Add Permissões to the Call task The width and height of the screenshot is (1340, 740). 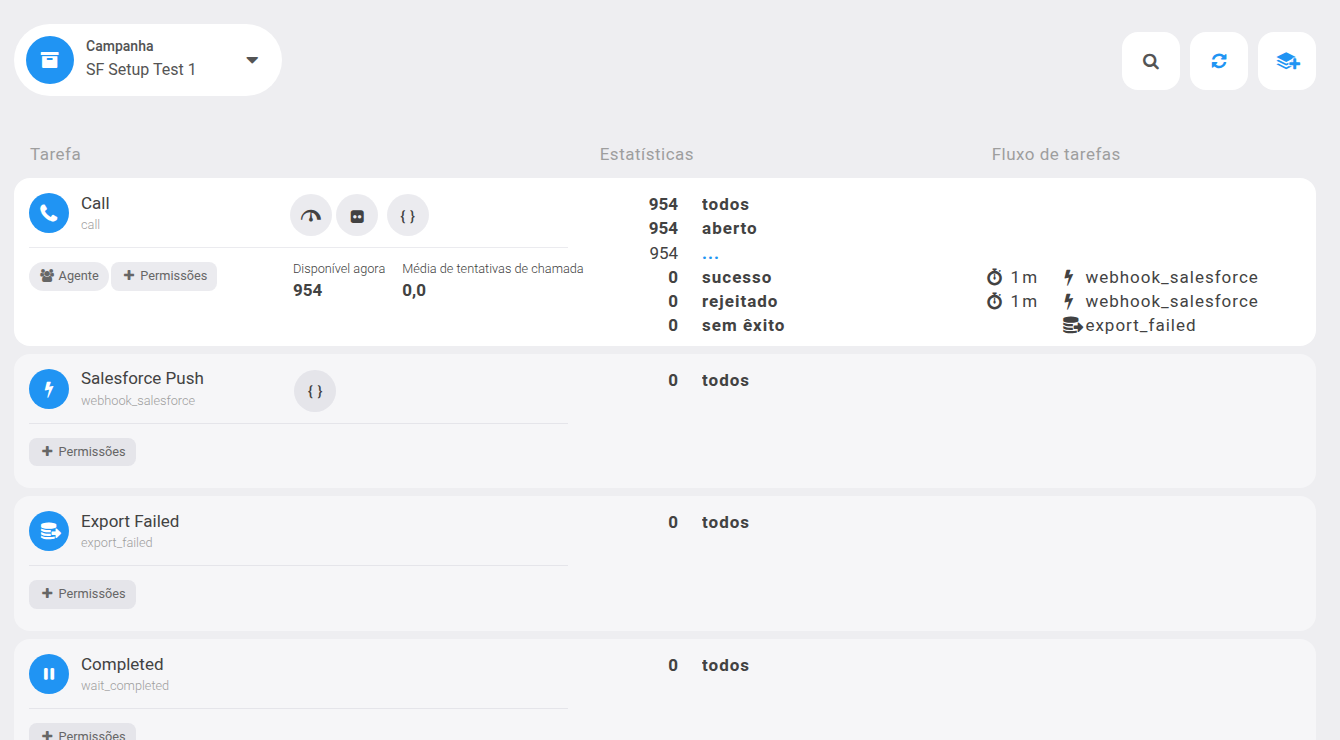(x=164, y=276)
